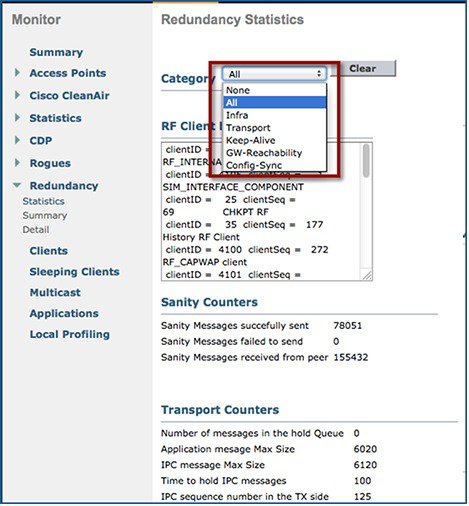Click the RF_CAPWAP client line

[x=205, y=262]
